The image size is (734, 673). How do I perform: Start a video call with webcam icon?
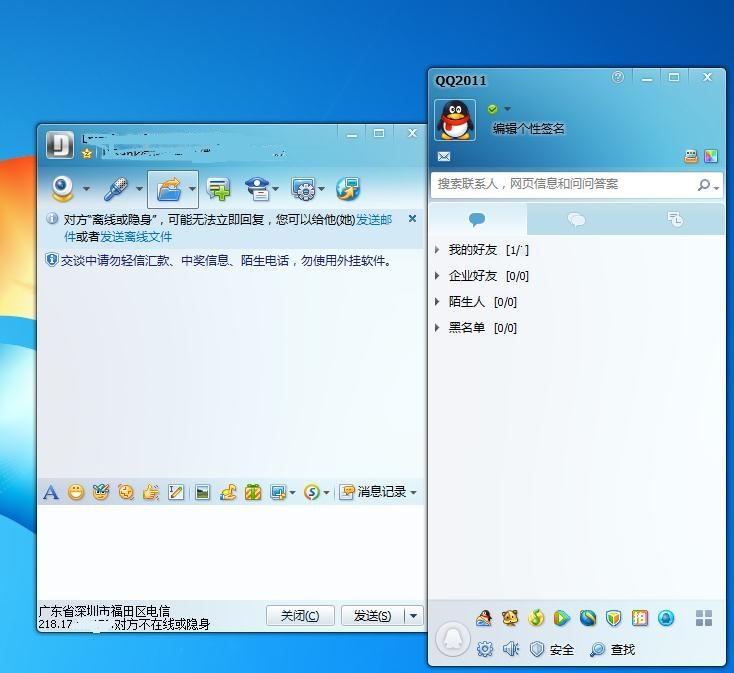click(x=63, y=189)
